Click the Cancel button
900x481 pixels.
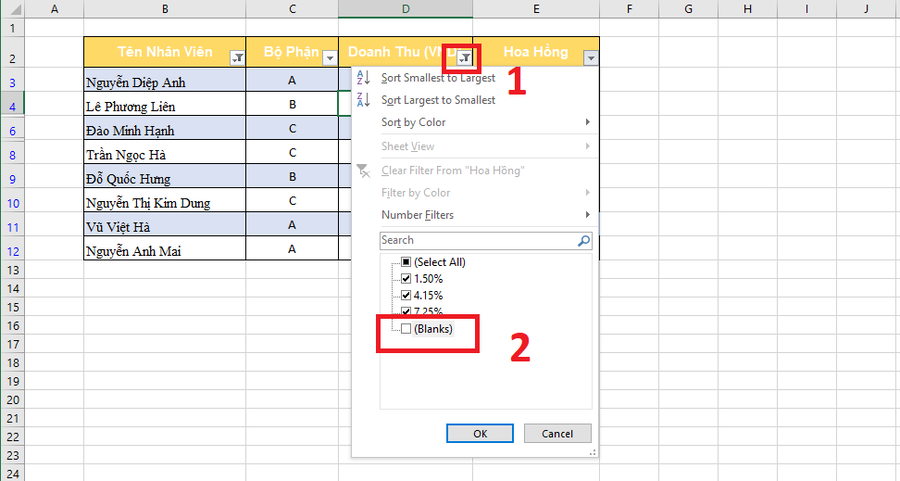[557, 433]
